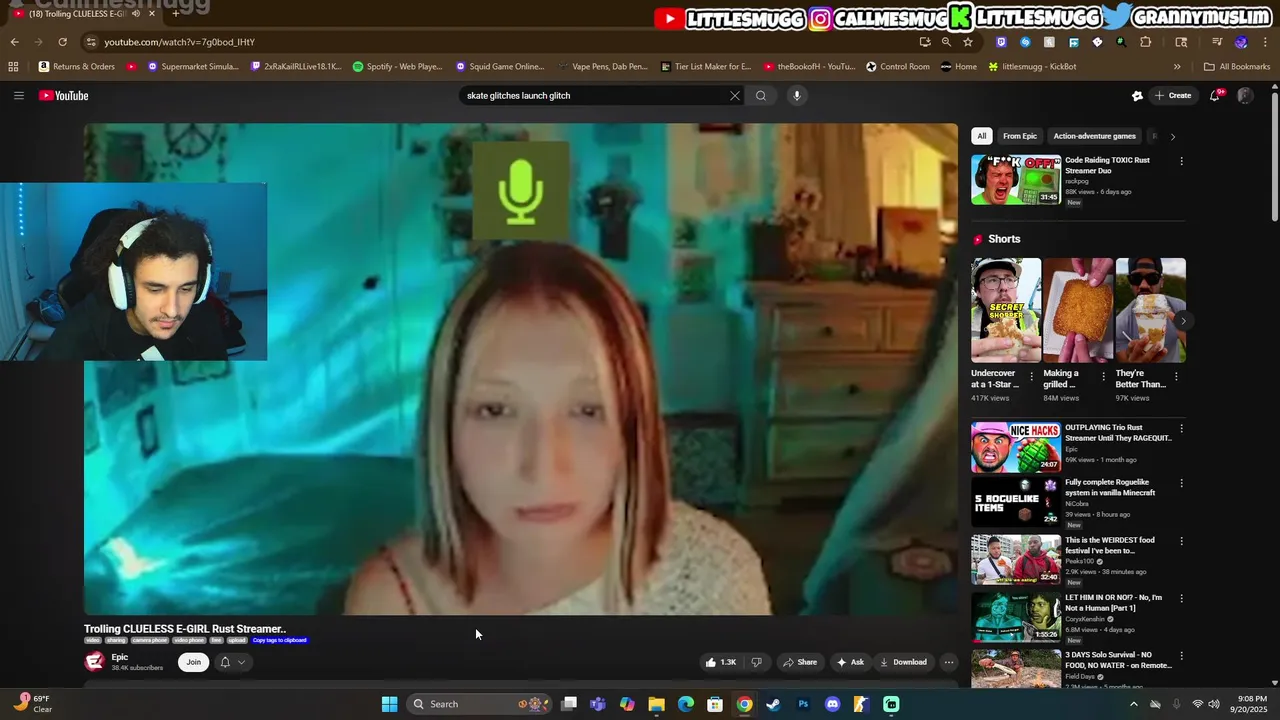Viewport: 1280px width, 720px height.
Task: Select the Action-adventure games chip
Action: (1094, 136)
